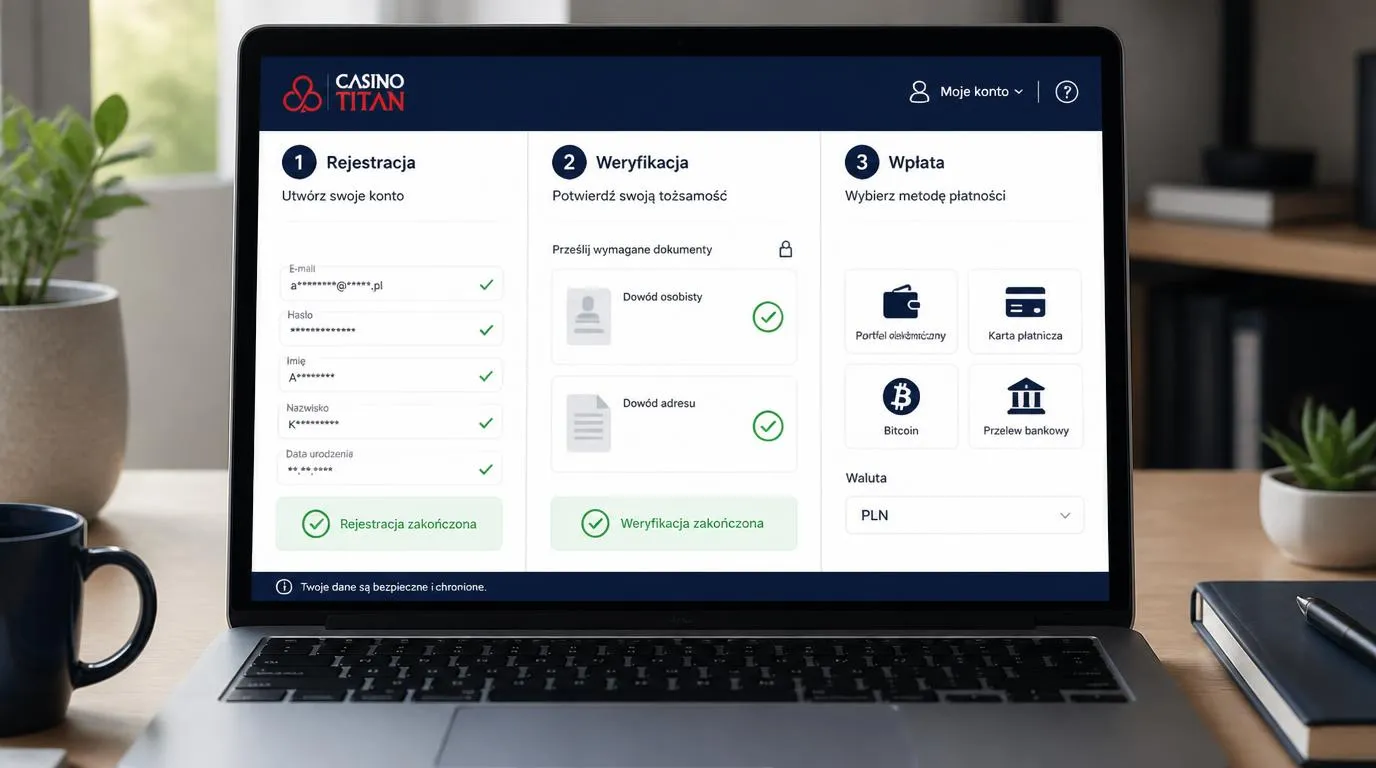The width and height of the screenshot is (1376, 768).
Task: Click the text "Twoje dane są bezpieczne i chronione."
Action: pyautogui.click(x=393, y=587)
